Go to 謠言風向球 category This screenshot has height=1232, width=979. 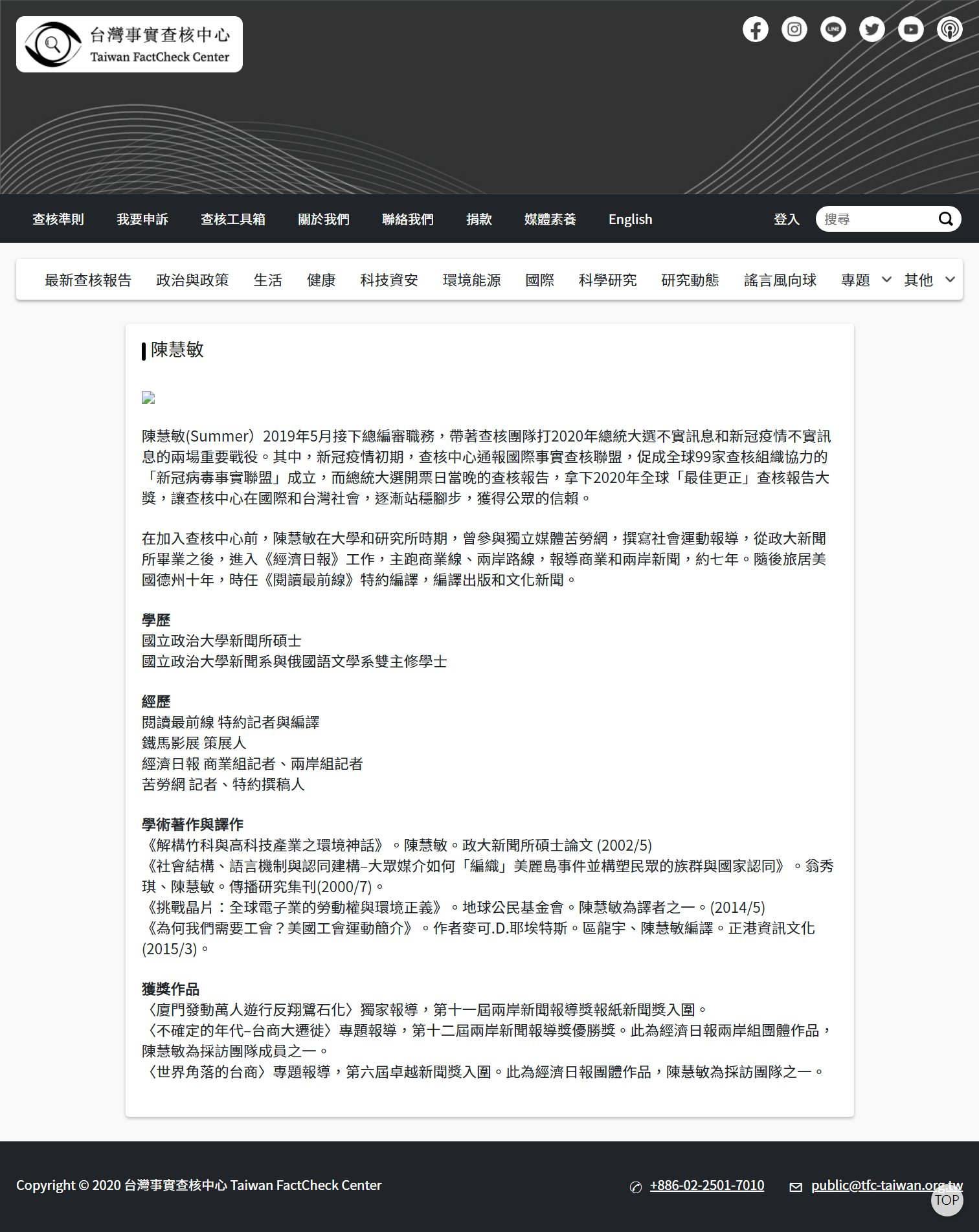point(780,280)
